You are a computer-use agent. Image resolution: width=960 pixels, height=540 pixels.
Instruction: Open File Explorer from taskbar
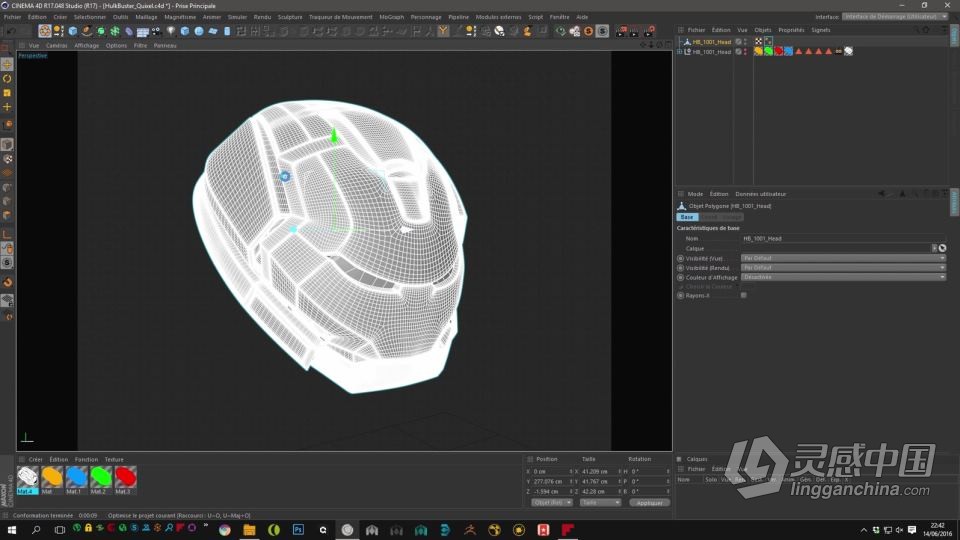pos(249,530)
